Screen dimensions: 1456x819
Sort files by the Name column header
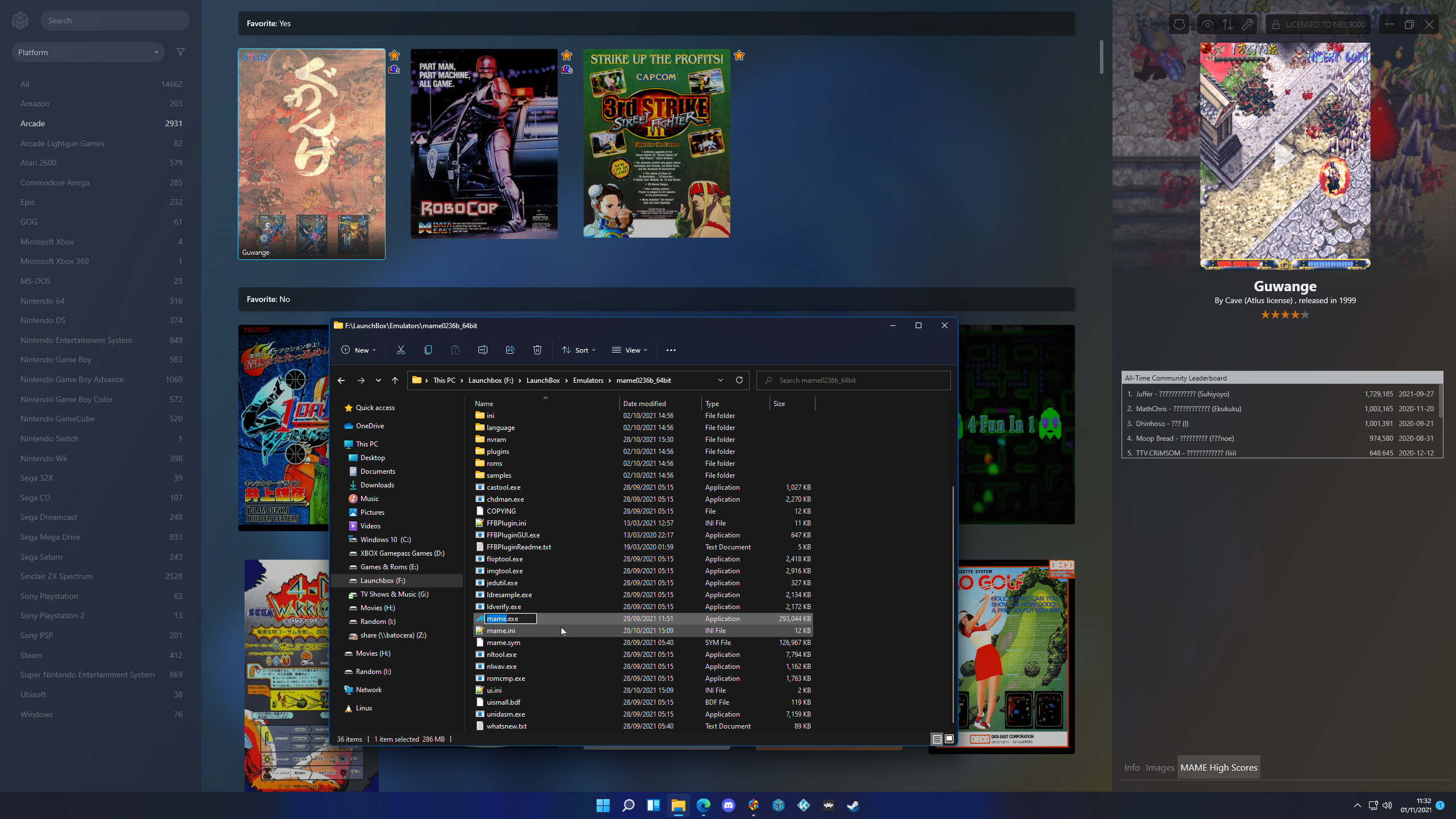(x=545, y=403)
